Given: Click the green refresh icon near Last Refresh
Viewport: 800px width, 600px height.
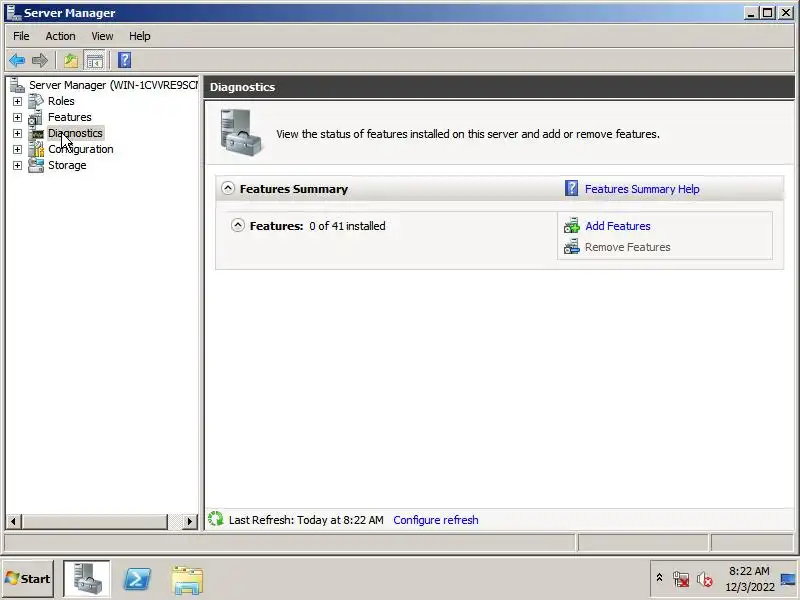Looking at the screenshot, I should tap(216, 519).
